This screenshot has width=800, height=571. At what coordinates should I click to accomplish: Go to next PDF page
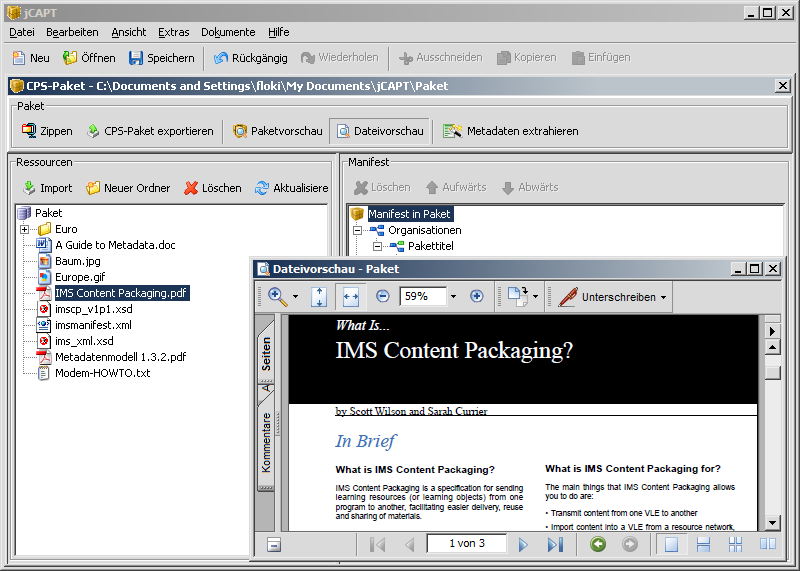coord(522,544)
